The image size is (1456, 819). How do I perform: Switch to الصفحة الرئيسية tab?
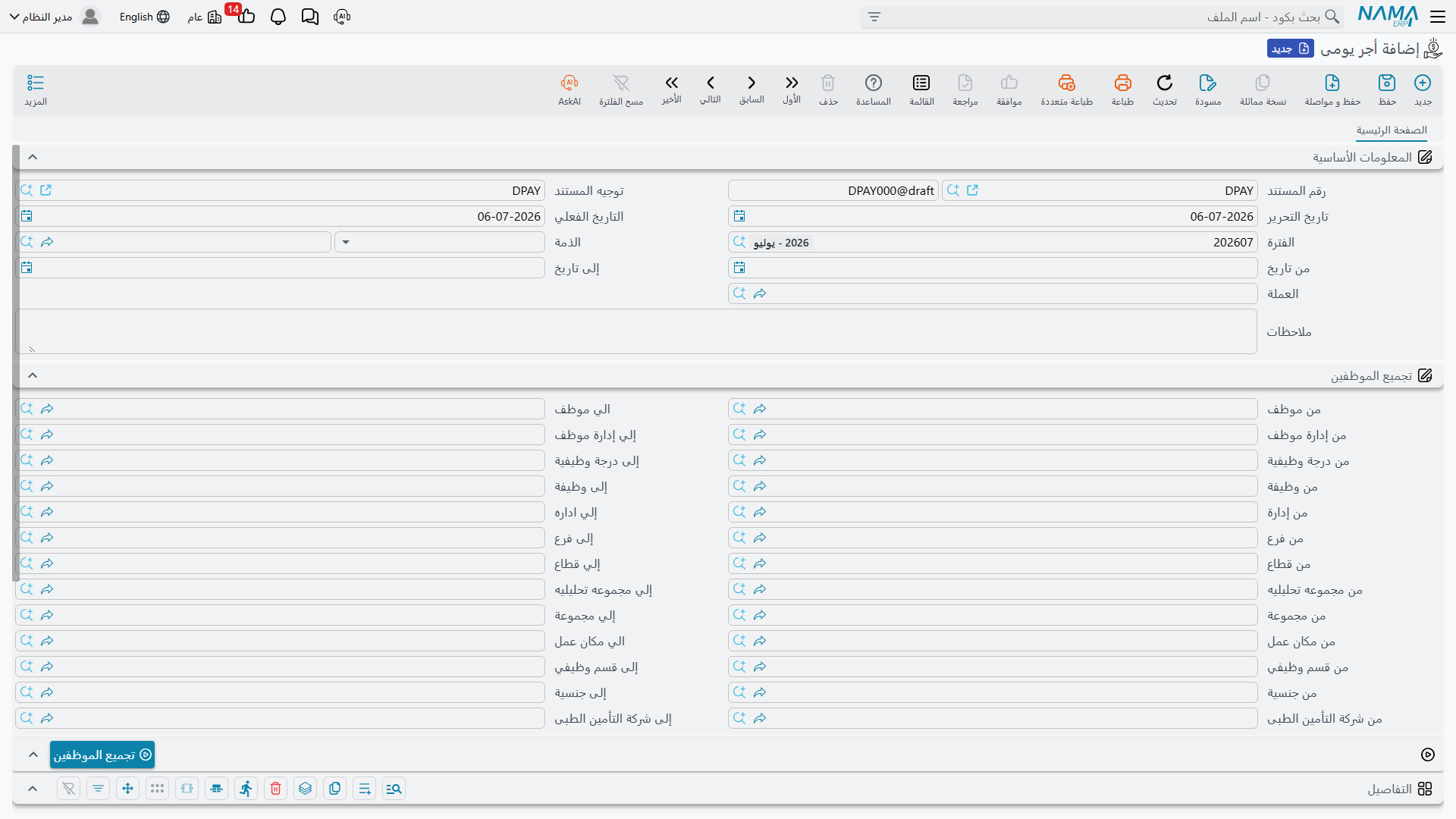[1392, 130]
